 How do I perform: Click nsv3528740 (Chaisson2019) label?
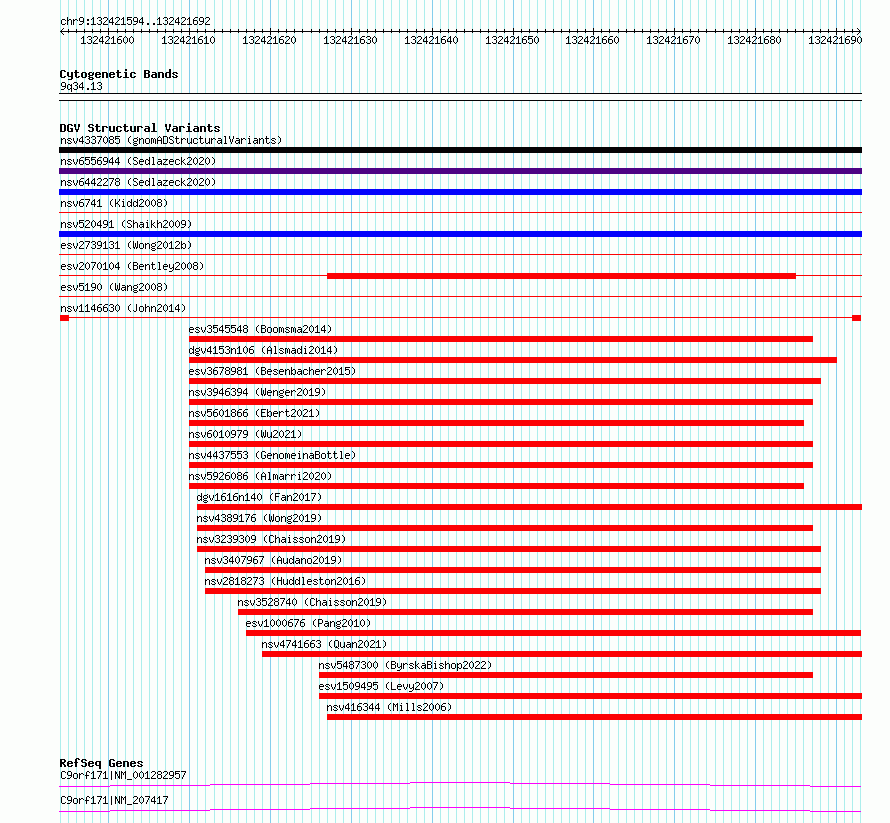(312, 602)
